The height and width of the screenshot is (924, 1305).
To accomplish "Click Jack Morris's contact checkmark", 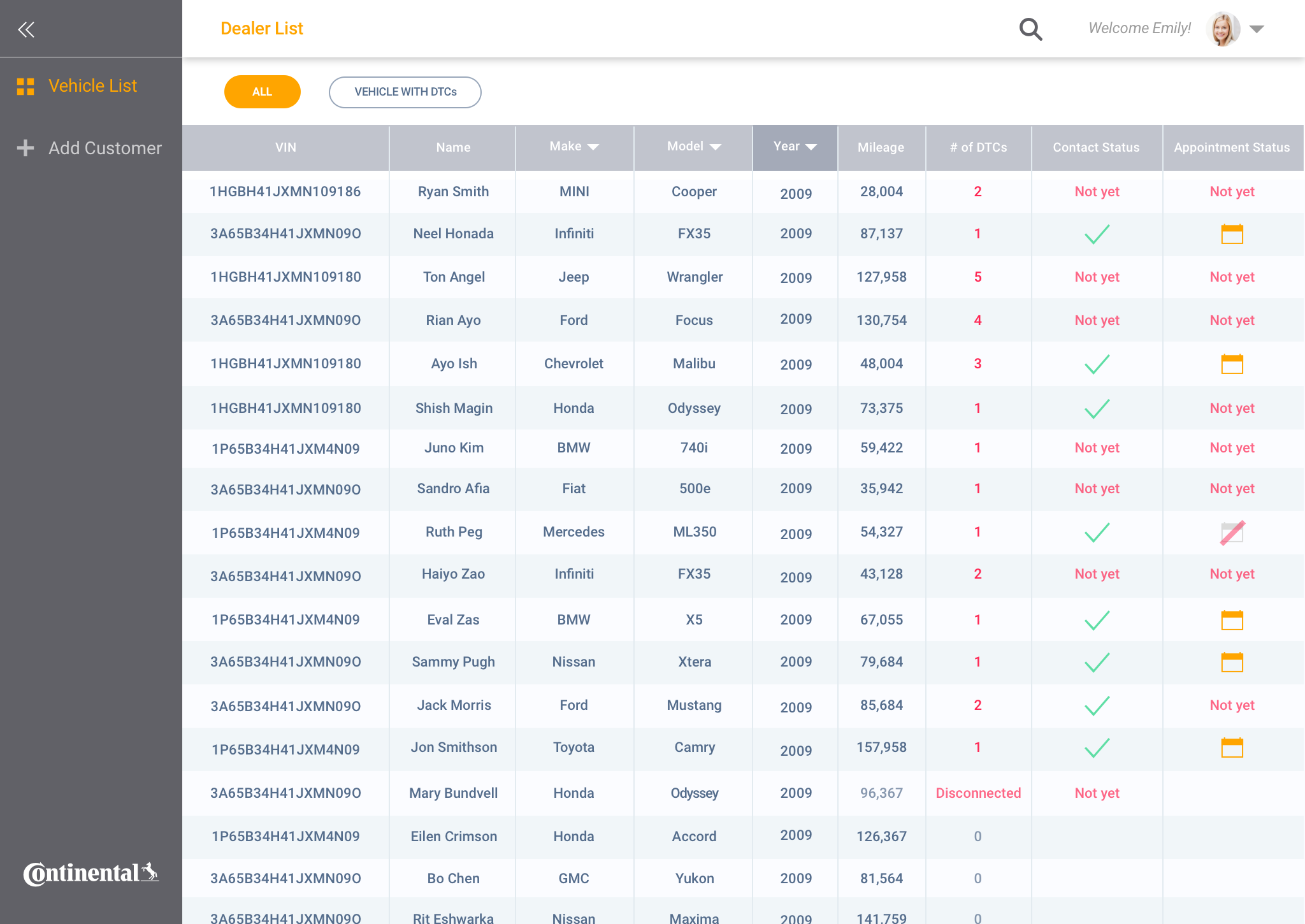I will 1097,705.
